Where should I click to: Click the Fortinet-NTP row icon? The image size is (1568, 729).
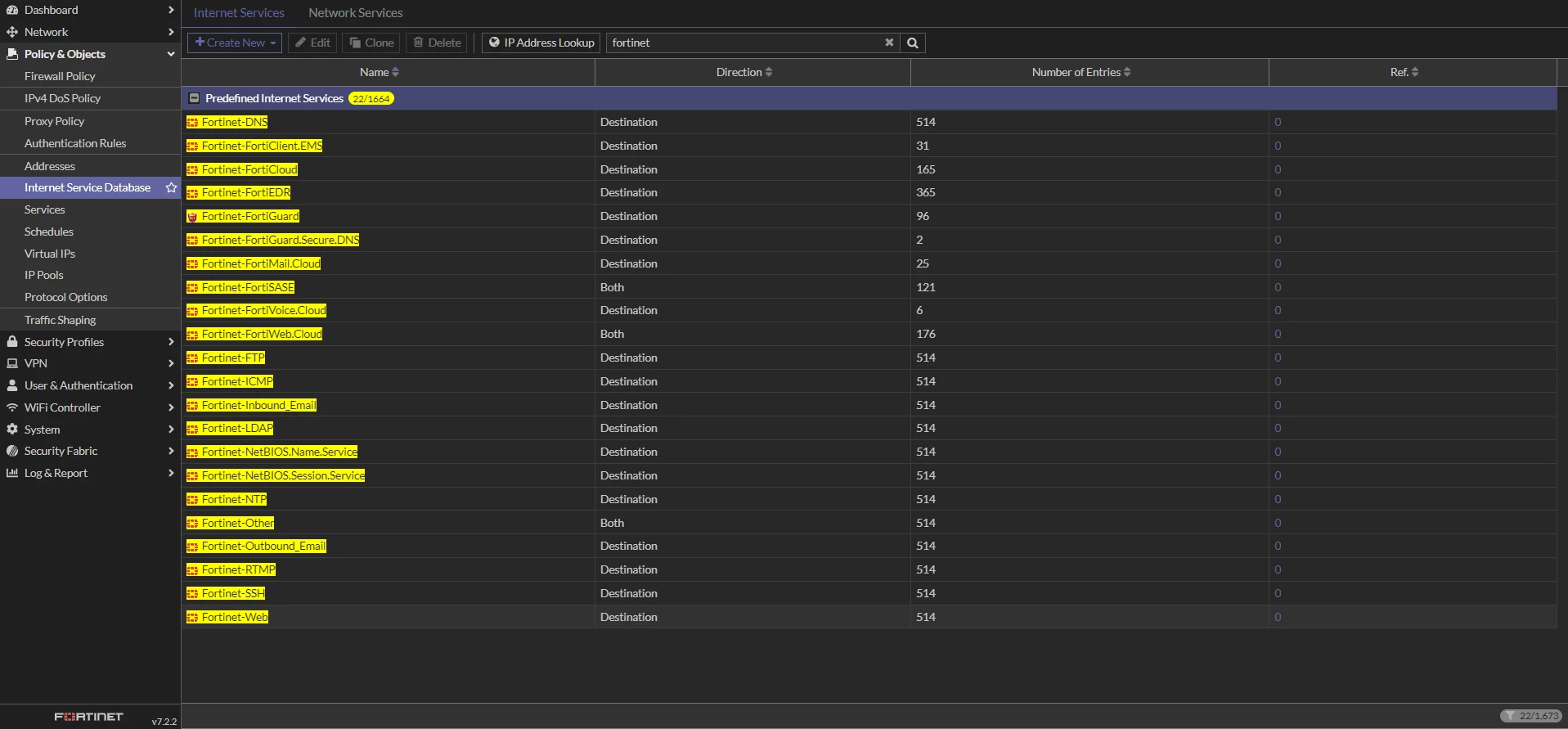click(x=192, y=500)
